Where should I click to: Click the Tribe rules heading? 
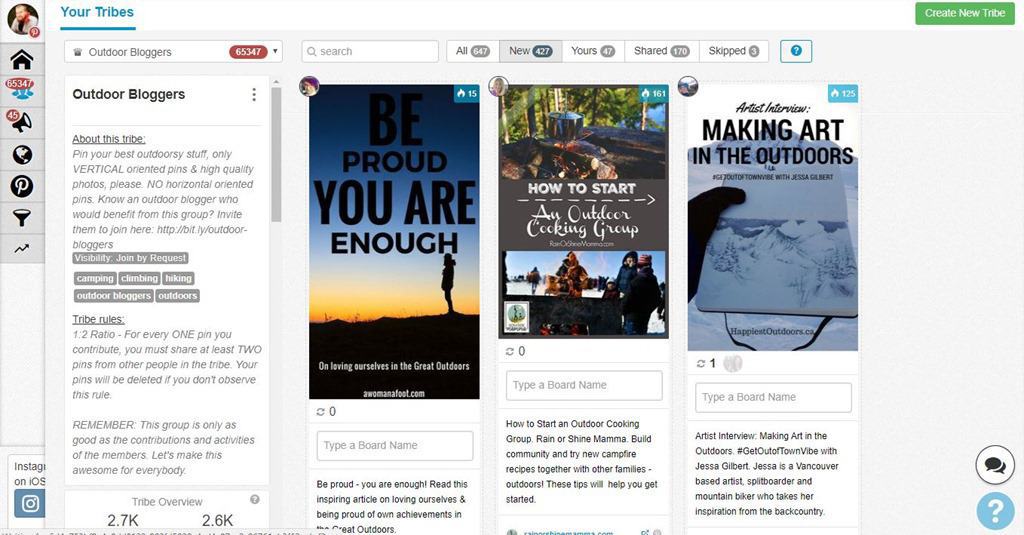99,319
